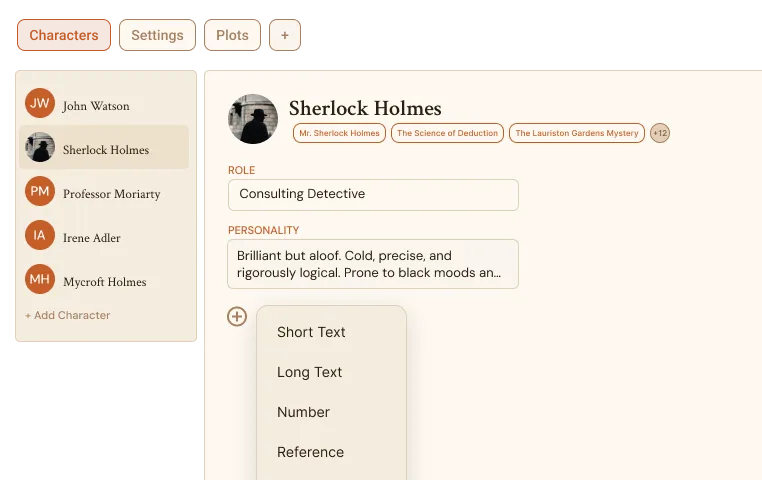Click the MH avatar icon

click(40, 279)
